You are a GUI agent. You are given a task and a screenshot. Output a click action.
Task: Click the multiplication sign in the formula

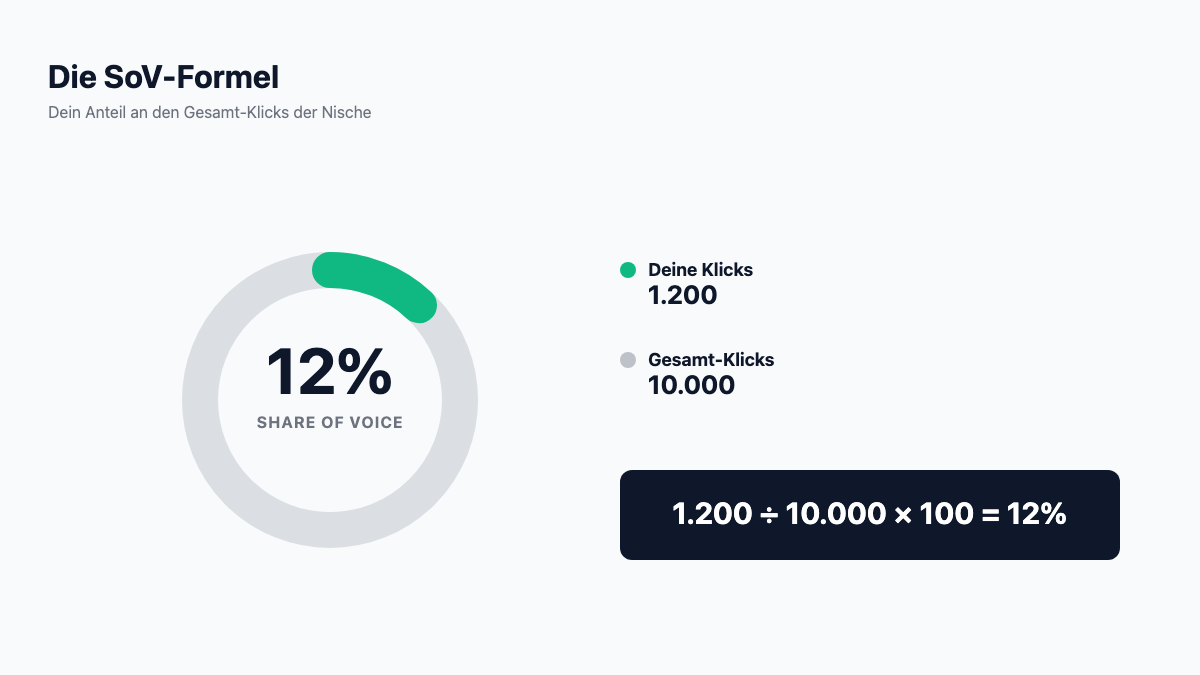[903, 515]
